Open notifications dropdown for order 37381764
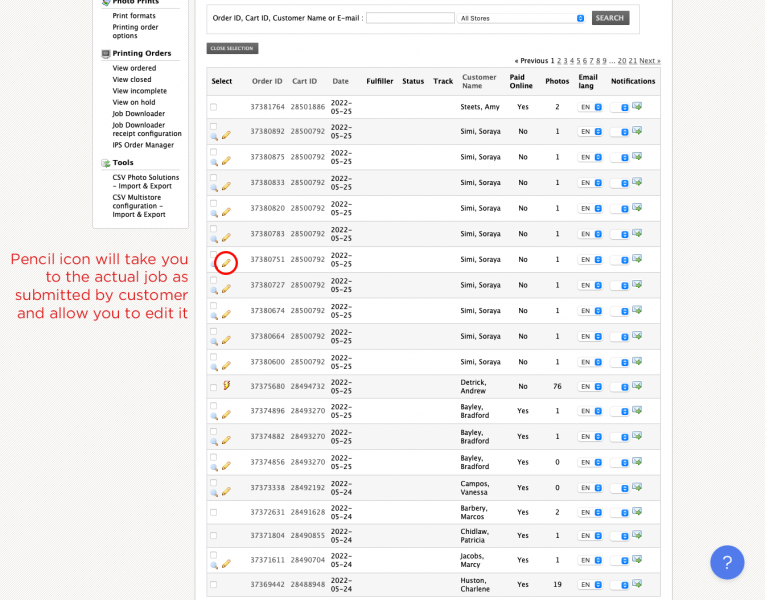Viewport: 765px width, 600px height. [x=619, y=108]
